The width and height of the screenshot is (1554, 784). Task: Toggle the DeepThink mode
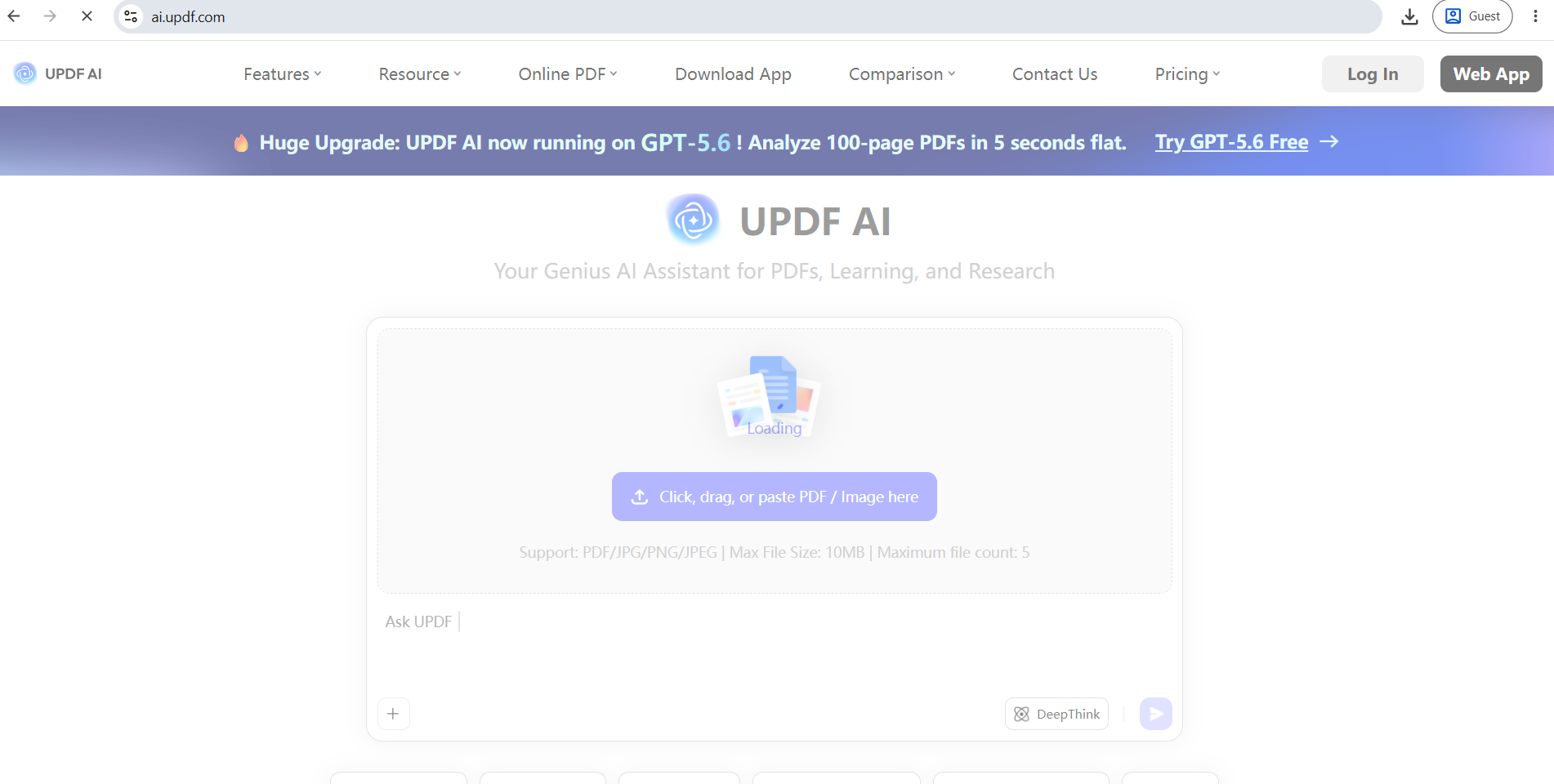[x=1056, y=714]
